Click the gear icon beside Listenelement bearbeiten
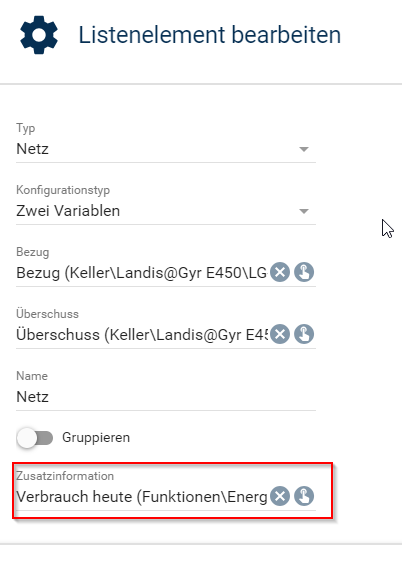Viewport: 402px width, 563px height. click(39, 35)
